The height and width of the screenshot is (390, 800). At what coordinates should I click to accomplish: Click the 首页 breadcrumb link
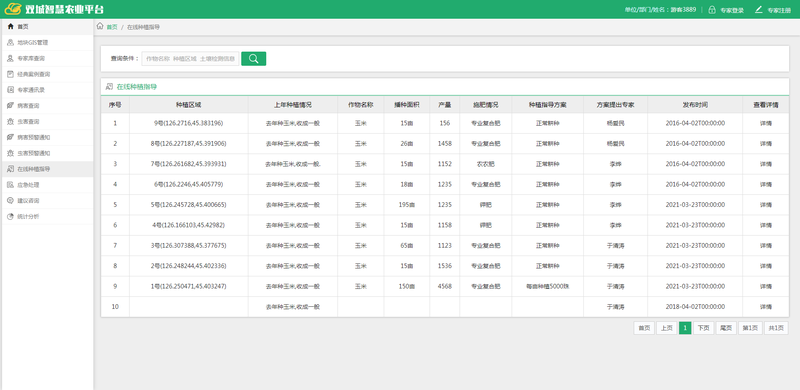pos(112,27)
